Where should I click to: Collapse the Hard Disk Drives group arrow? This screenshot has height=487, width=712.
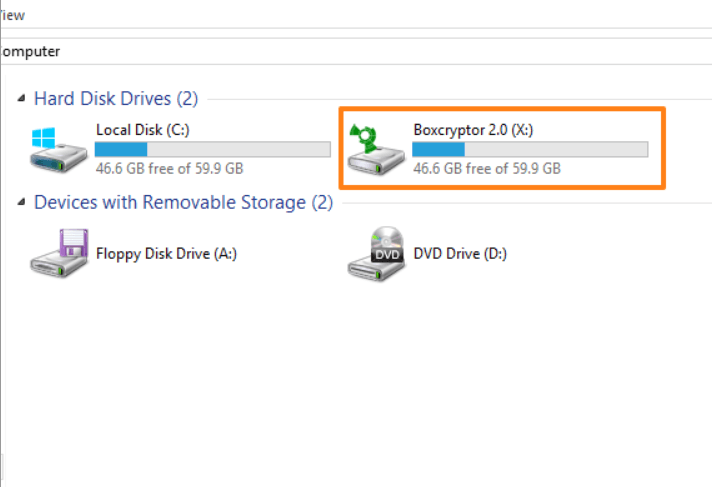pos(22,99)
